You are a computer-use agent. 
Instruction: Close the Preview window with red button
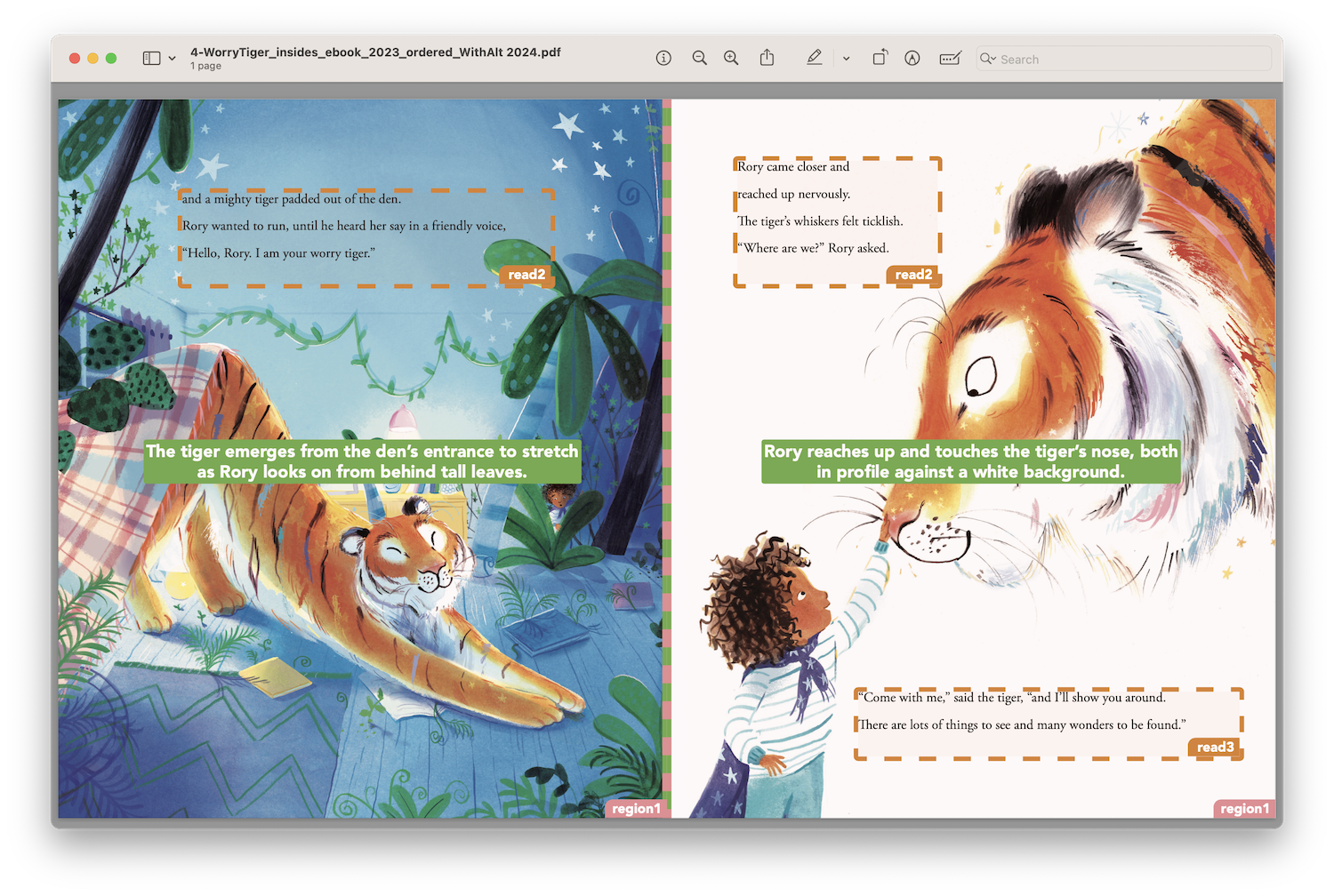(75, 58)
